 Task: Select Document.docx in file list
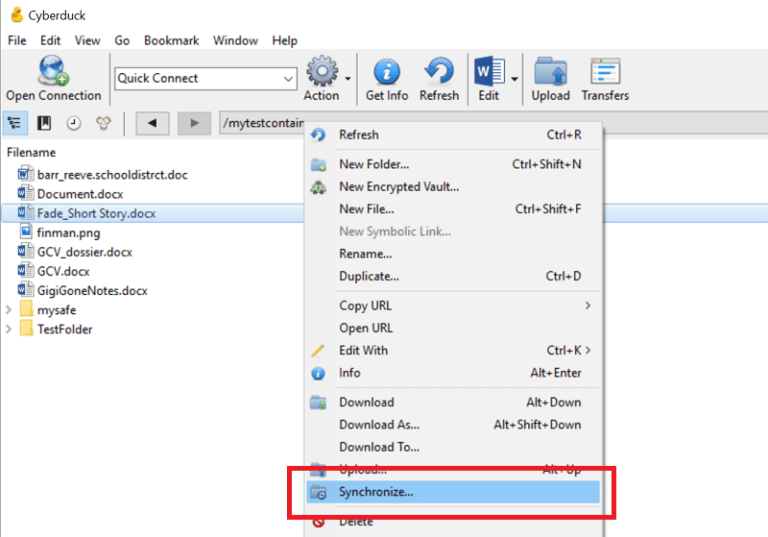click(x=80, y=194)
